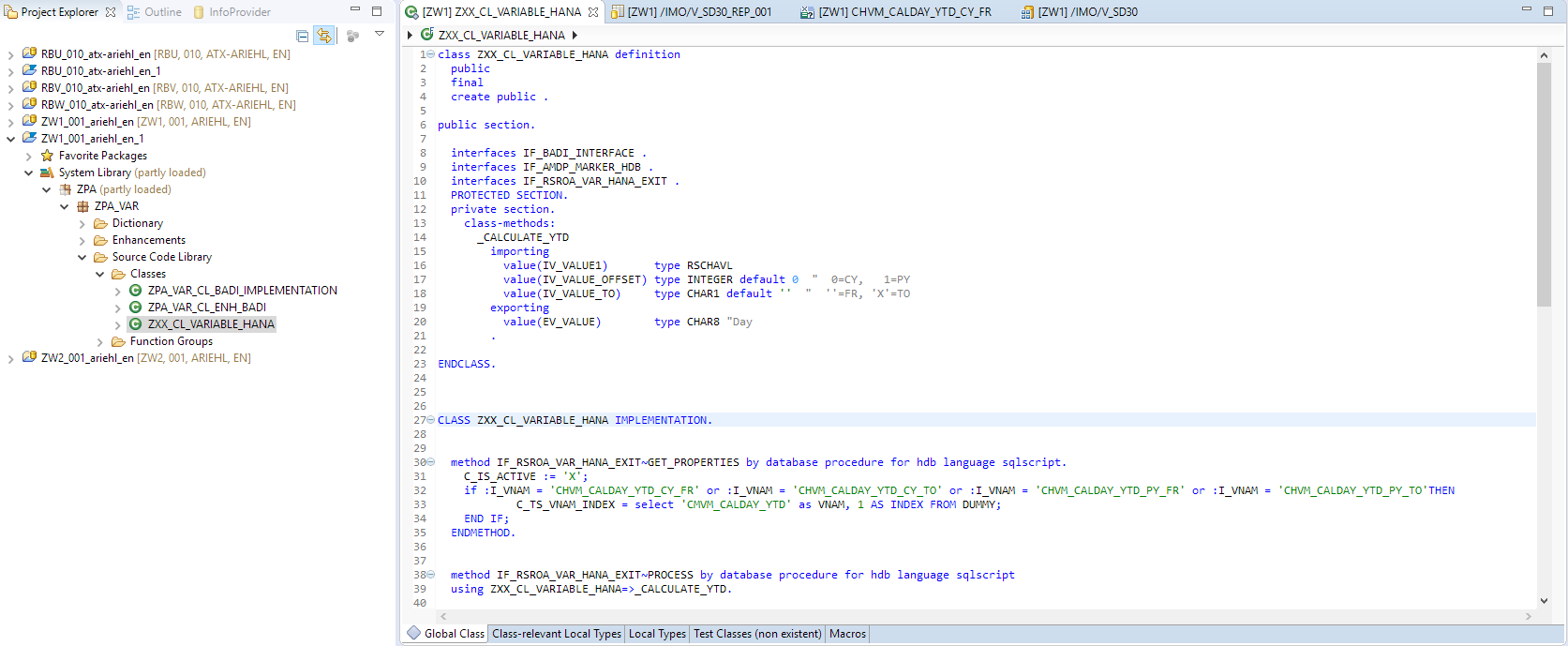This screenshot has height=646, width=1568.
Task: Collapse the ZPA_VAR package node
Action: point(65,206)
